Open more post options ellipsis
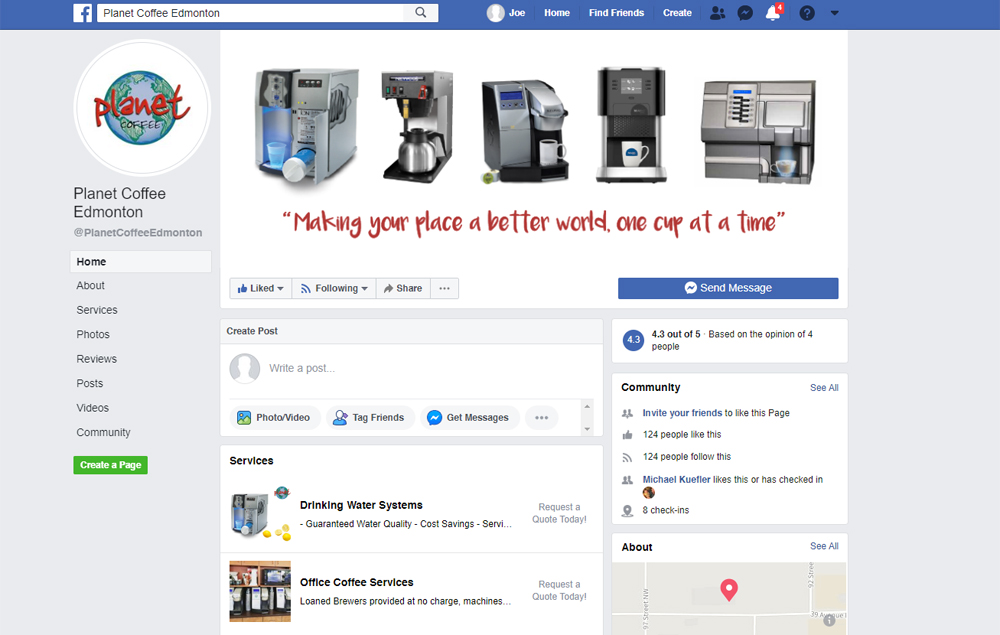This screenshot has height=635, width=1000. (541, 418)
